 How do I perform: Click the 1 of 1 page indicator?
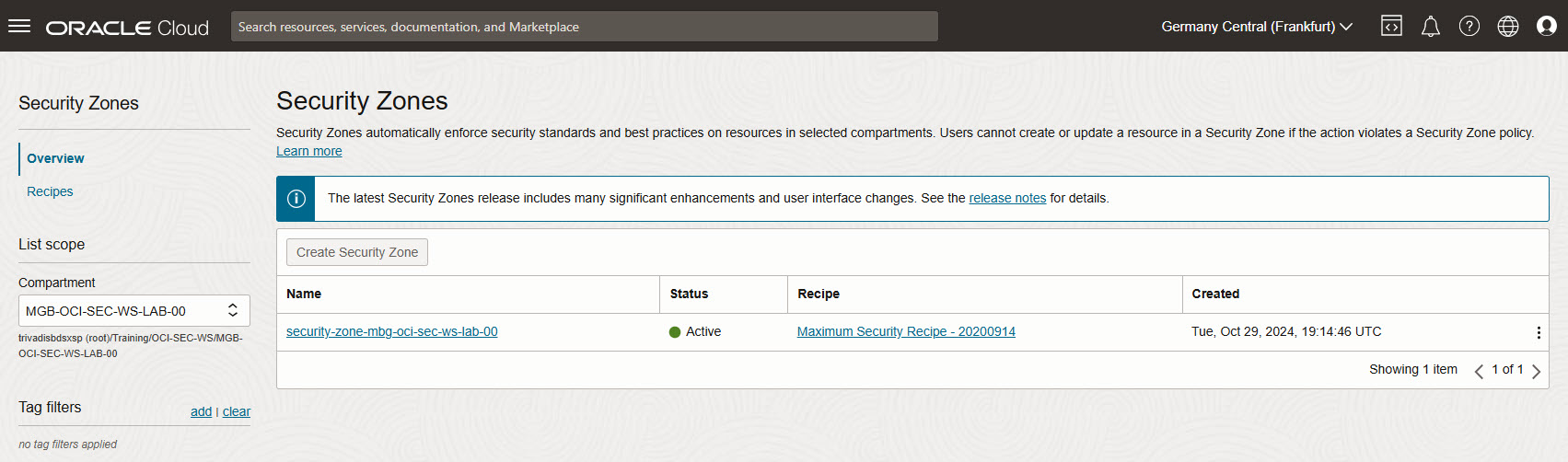coord(1507,369)
